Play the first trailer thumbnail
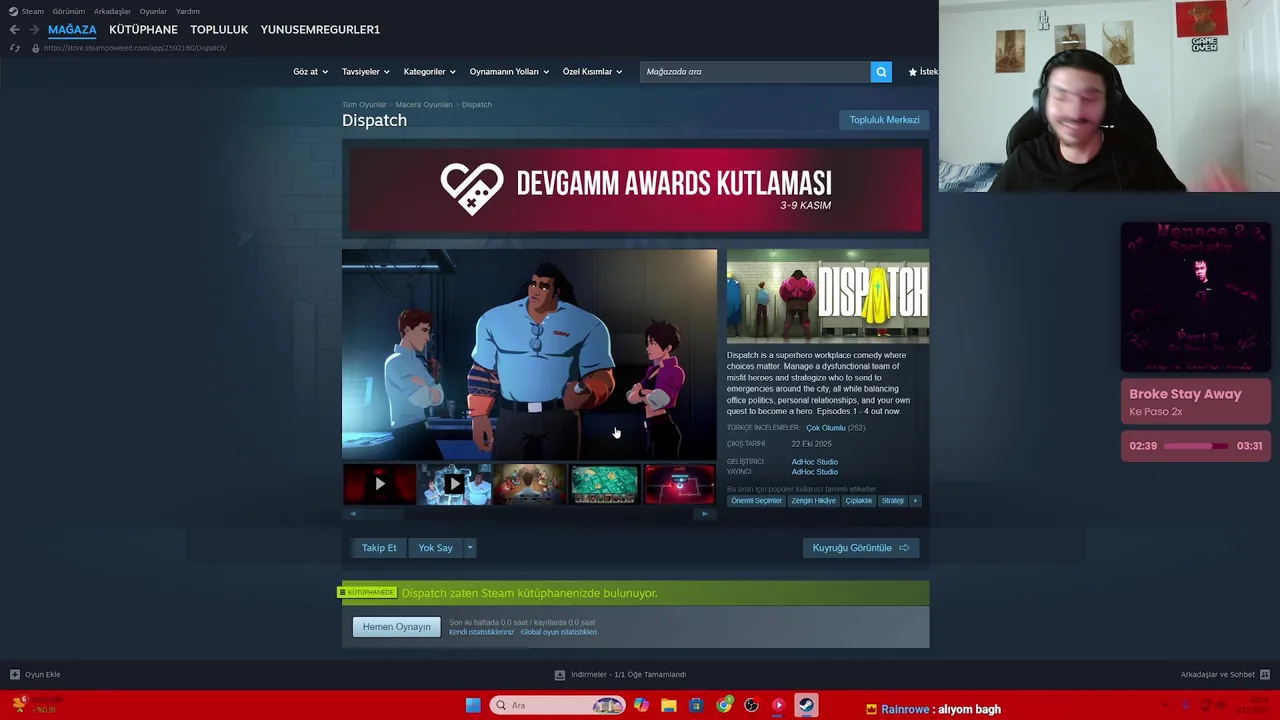 pyautogui.click(x=380, y=484)
